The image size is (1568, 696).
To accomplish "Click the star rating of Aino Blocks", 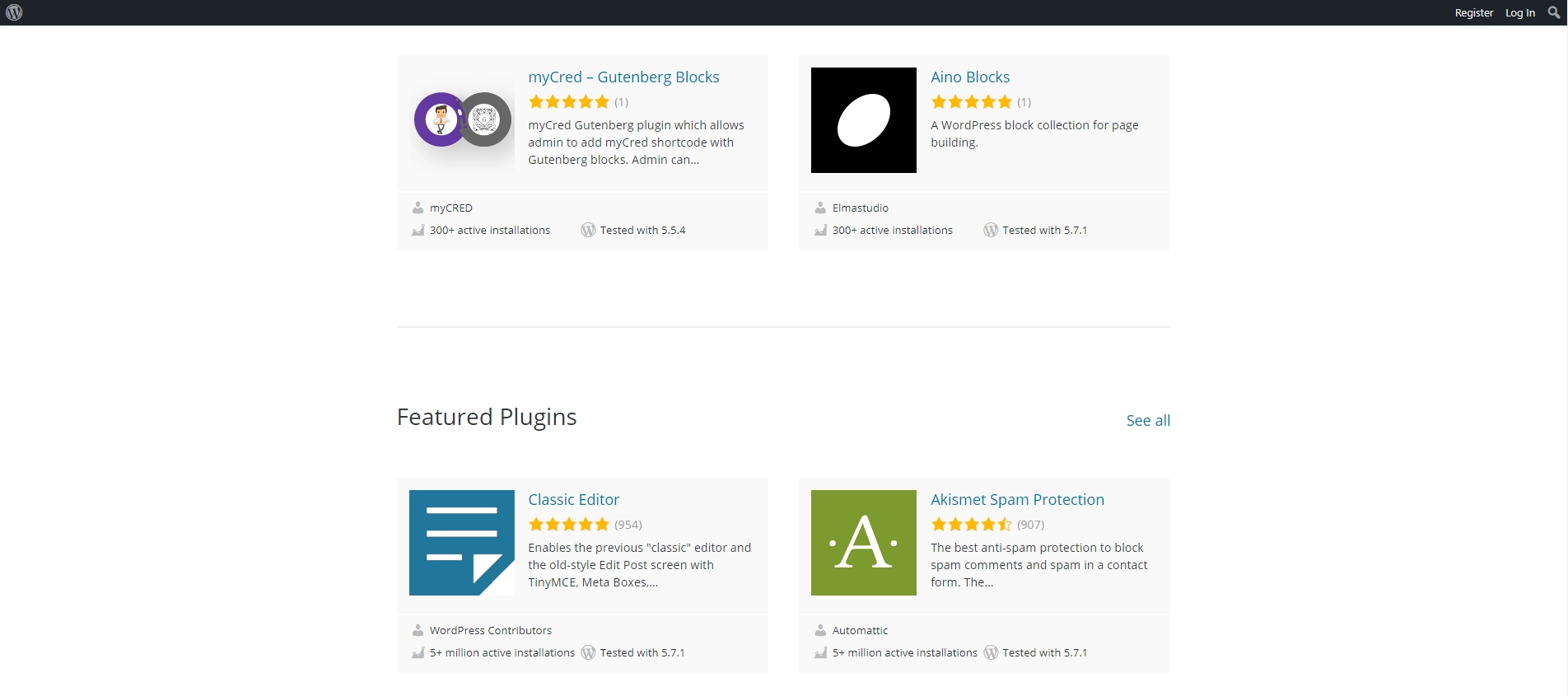I will click(972, 102).
